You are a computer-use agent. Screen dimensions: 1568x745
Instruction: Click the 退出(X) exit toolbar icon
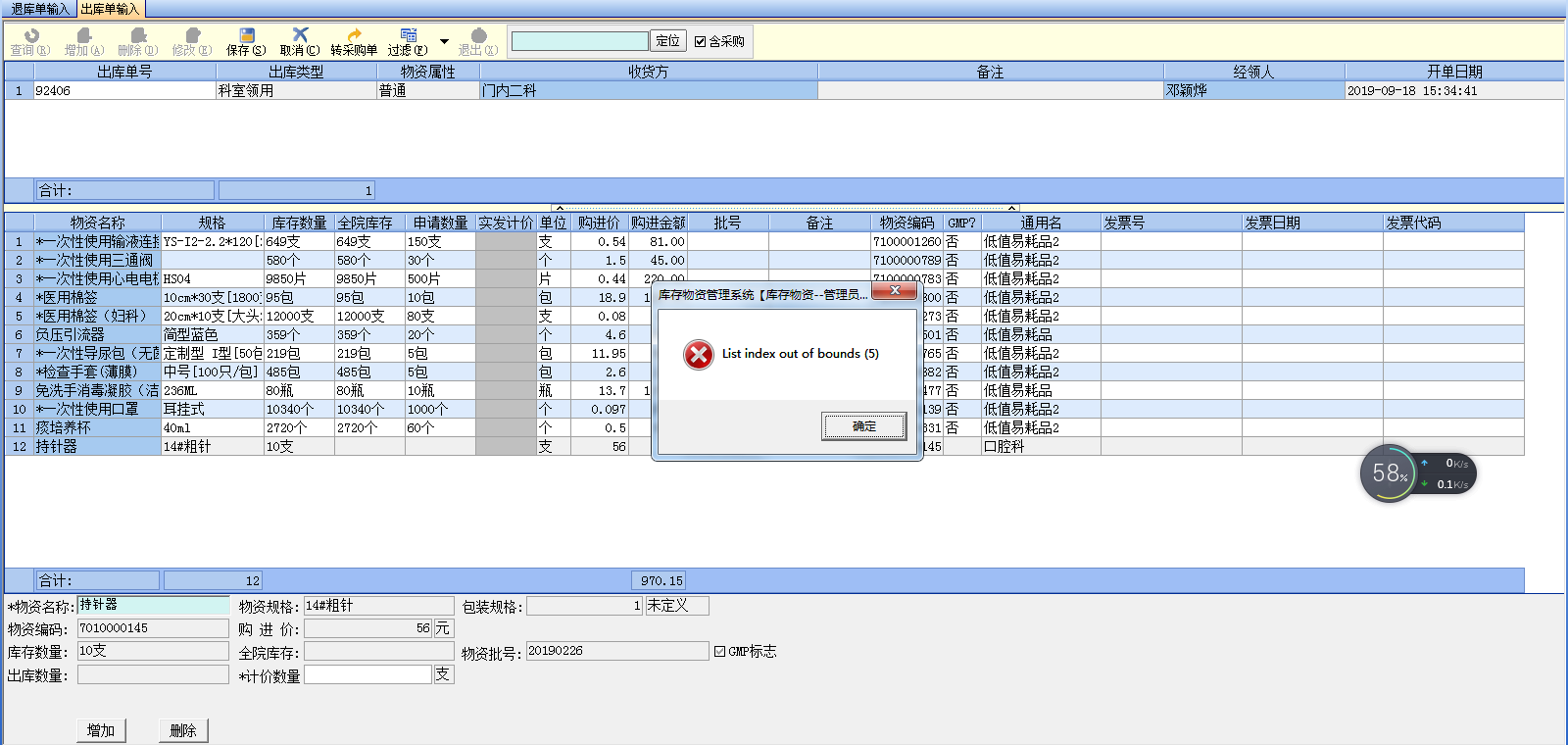(x=478, y=42)
